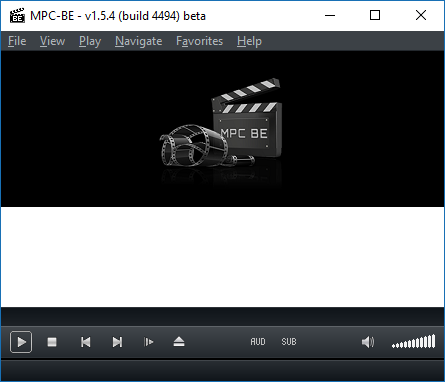445x382 pixels.
Task: Maximize the MPC-BE window
Action: (375, 15)
